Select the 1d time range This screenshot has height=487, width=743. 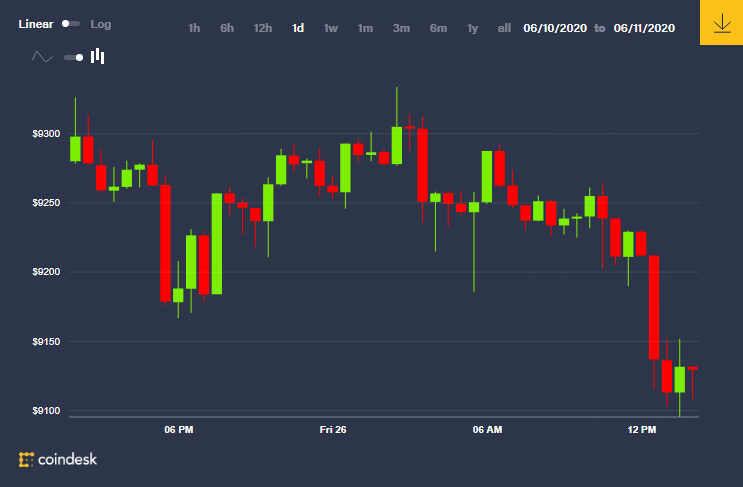(x=298, y=28)
